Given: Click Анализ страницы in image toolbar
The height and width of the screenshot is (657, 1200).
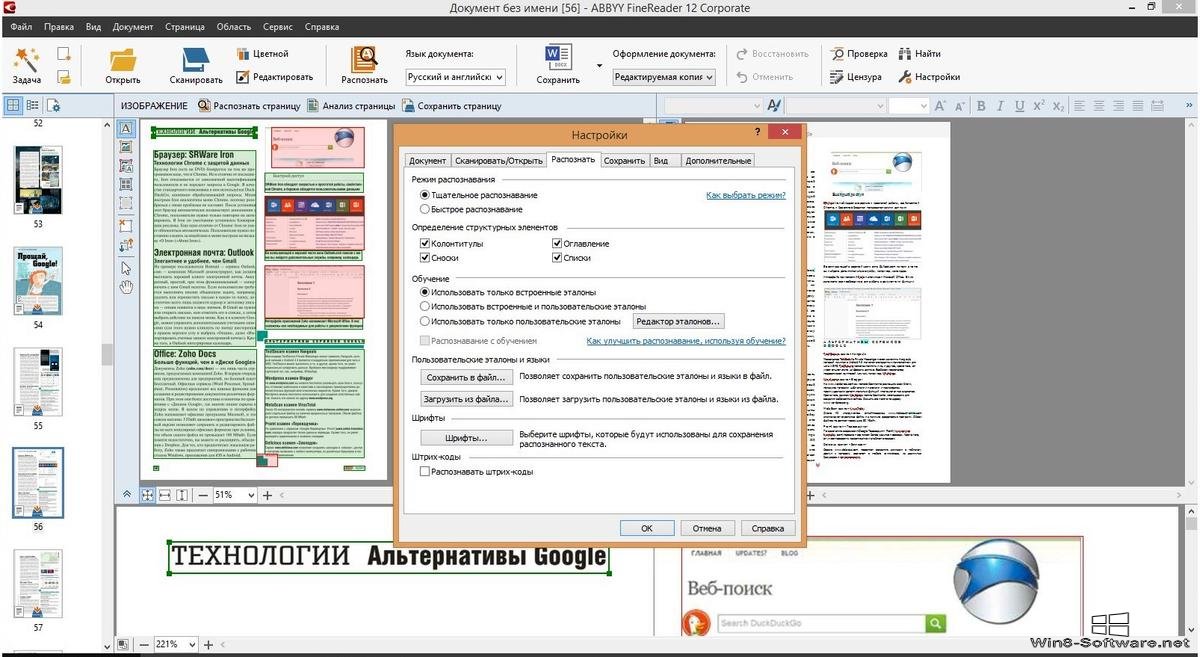Looking at the screenshot, I should pos(351,105).
